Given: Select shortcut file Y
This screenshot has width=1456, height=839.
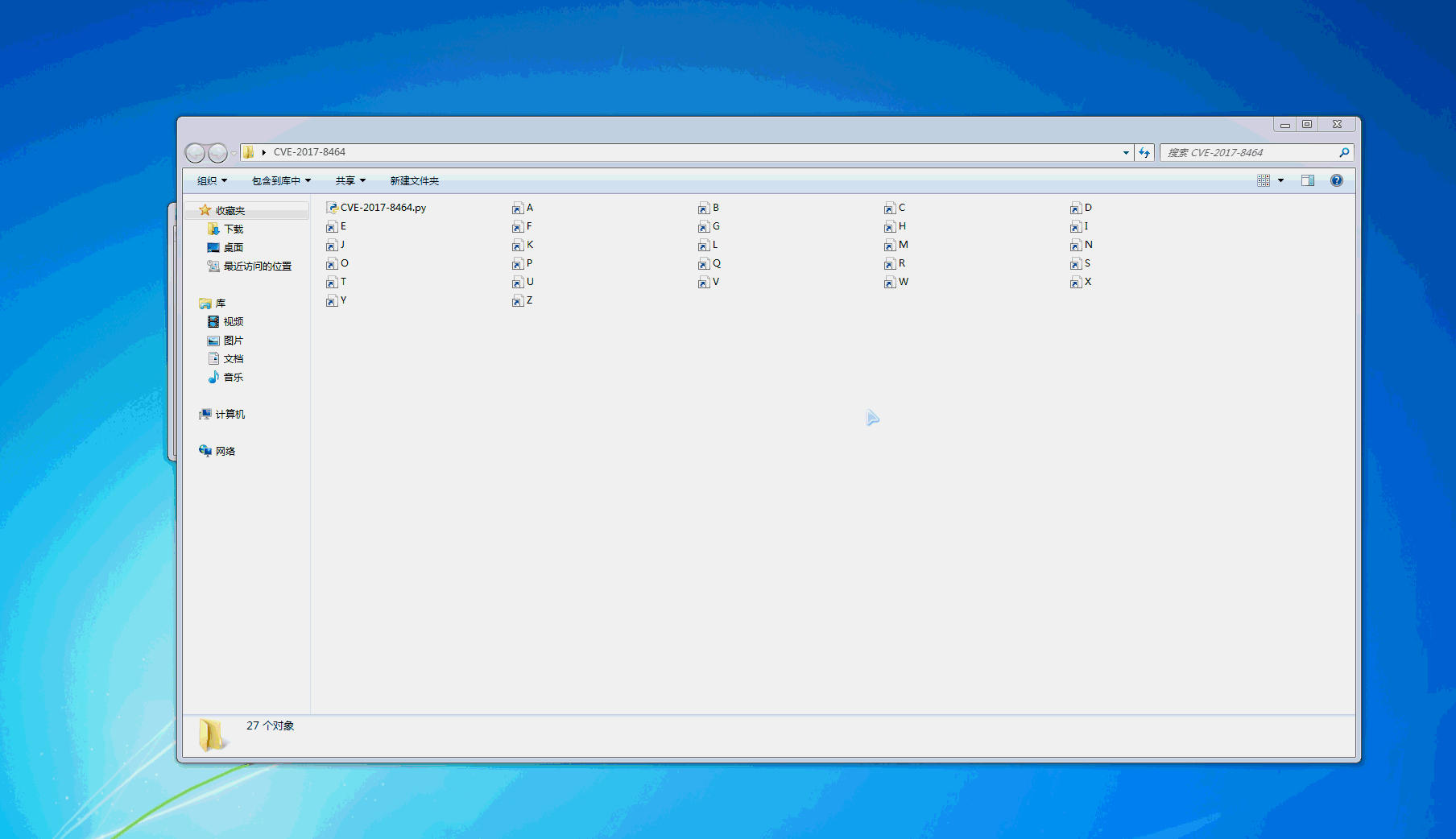Looking at the screenshot, I should pyautogui.click(x=337, y=300).
